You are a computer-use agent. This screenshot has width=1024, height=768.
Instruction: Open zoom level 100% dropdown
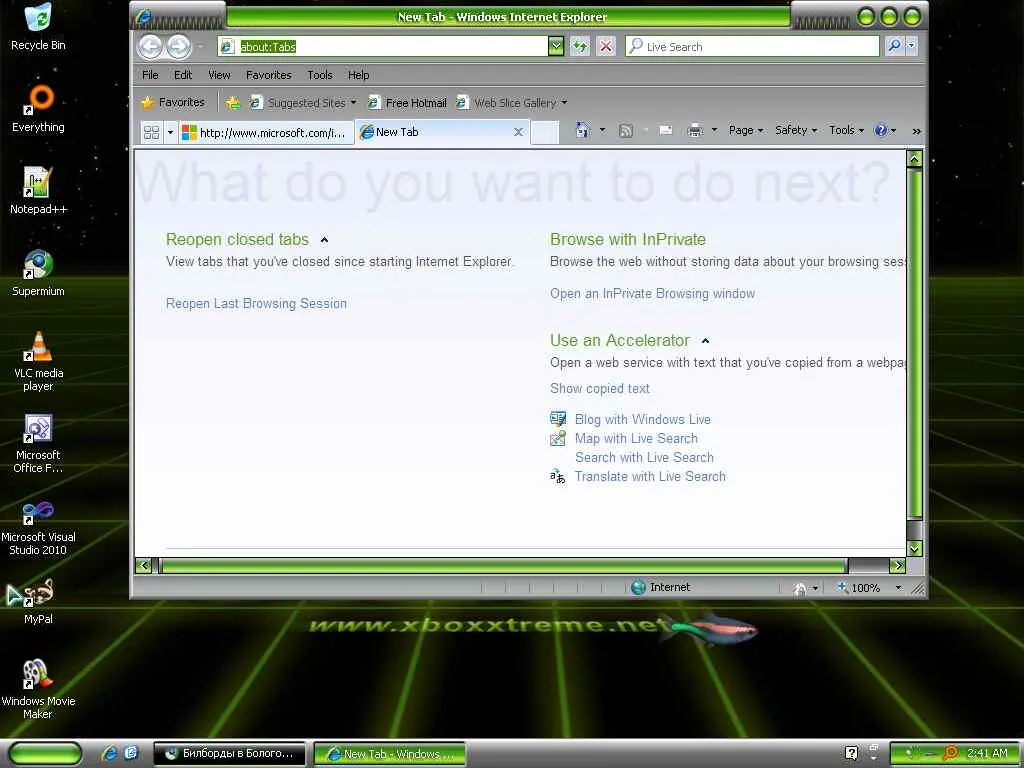coord(898,588)
